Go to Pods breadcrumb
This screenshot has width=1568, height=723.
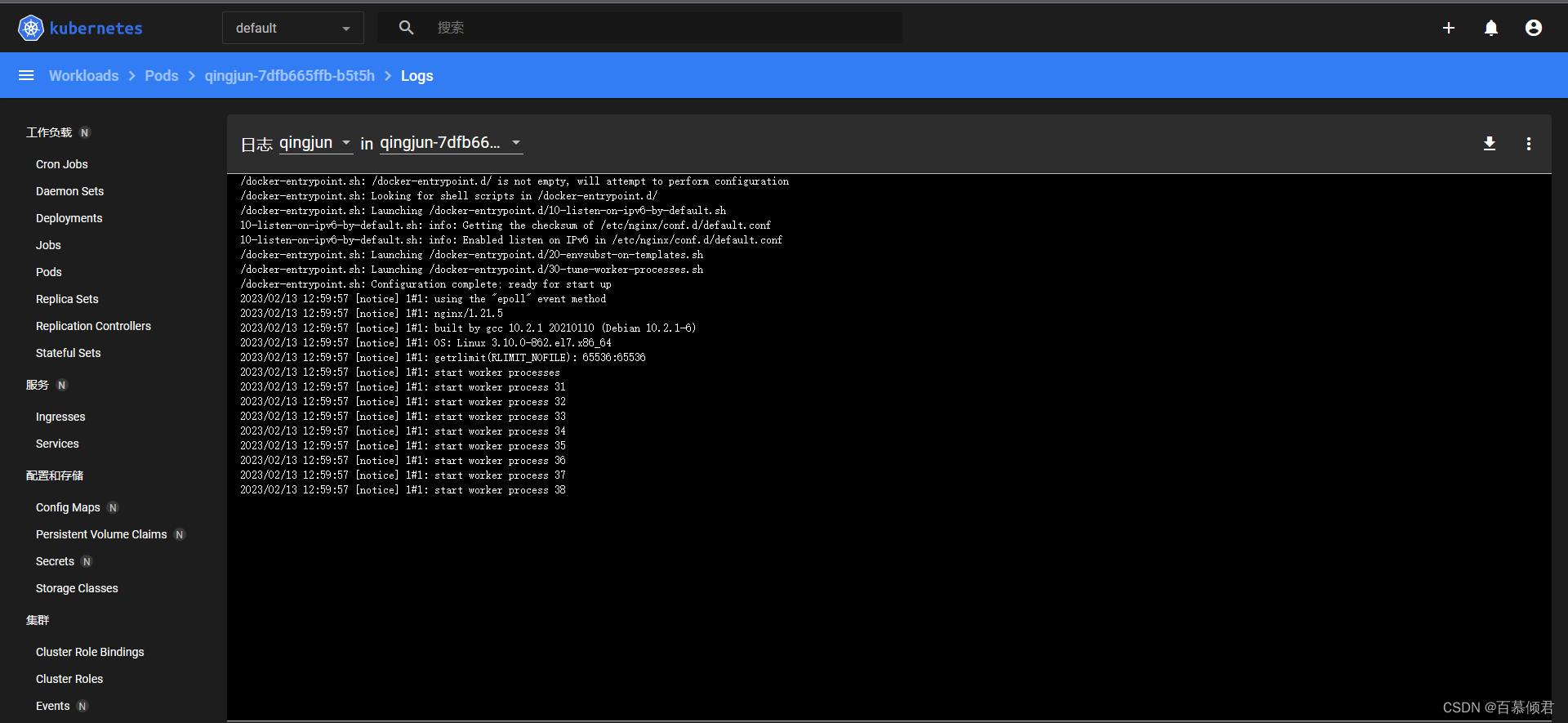point(162,75)
